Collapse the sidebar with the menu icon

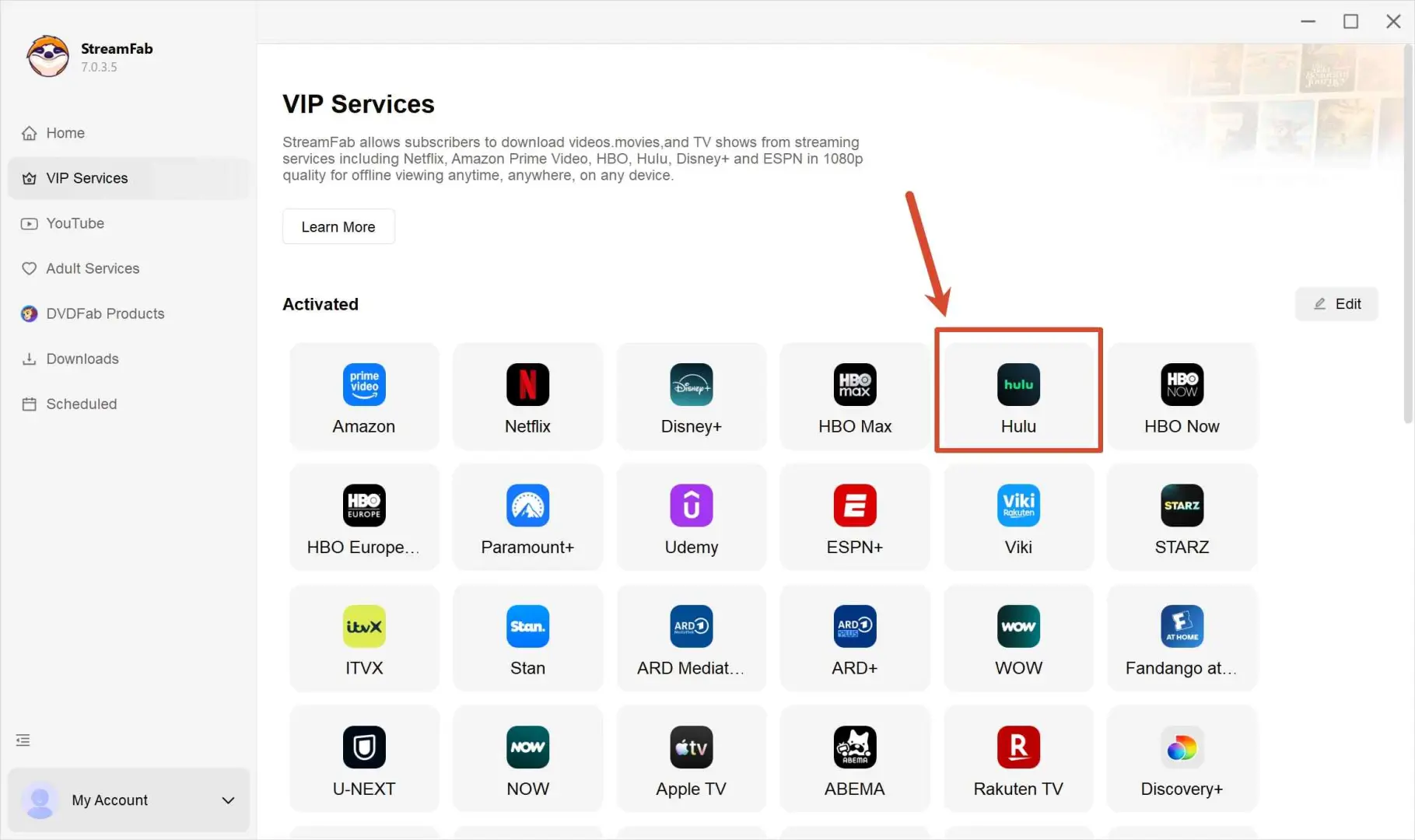click(x=23, y=740)
